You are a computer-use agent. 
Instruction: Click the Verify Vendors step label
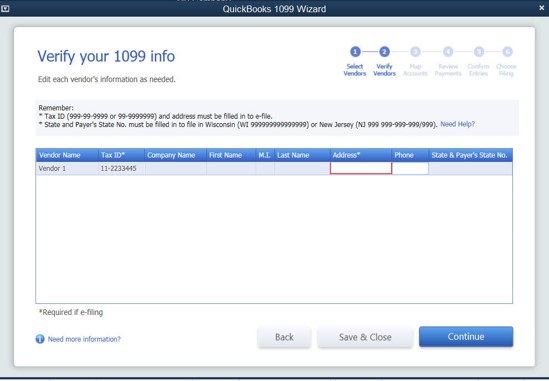point(384,70)
